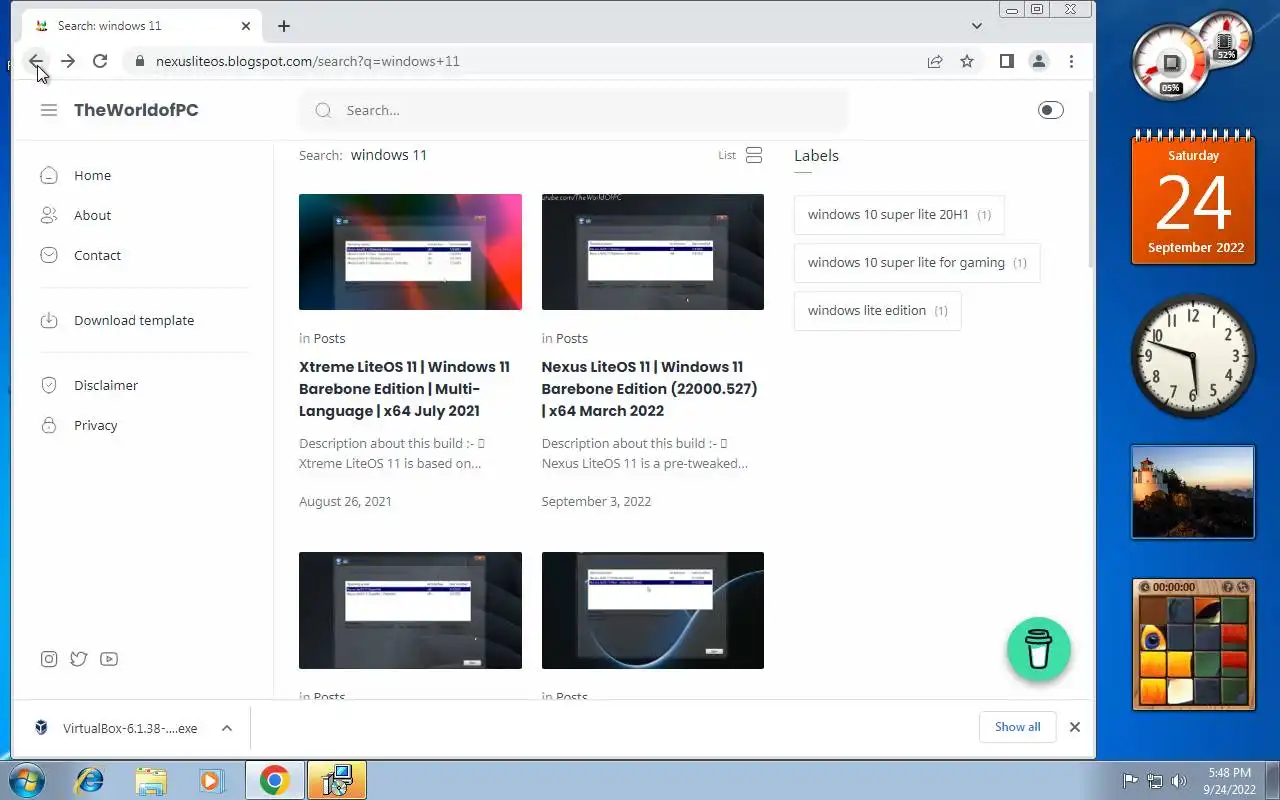Open Windows Explorer from taskbar
This screenshot has width=1280, height=800.
(150, 780)
